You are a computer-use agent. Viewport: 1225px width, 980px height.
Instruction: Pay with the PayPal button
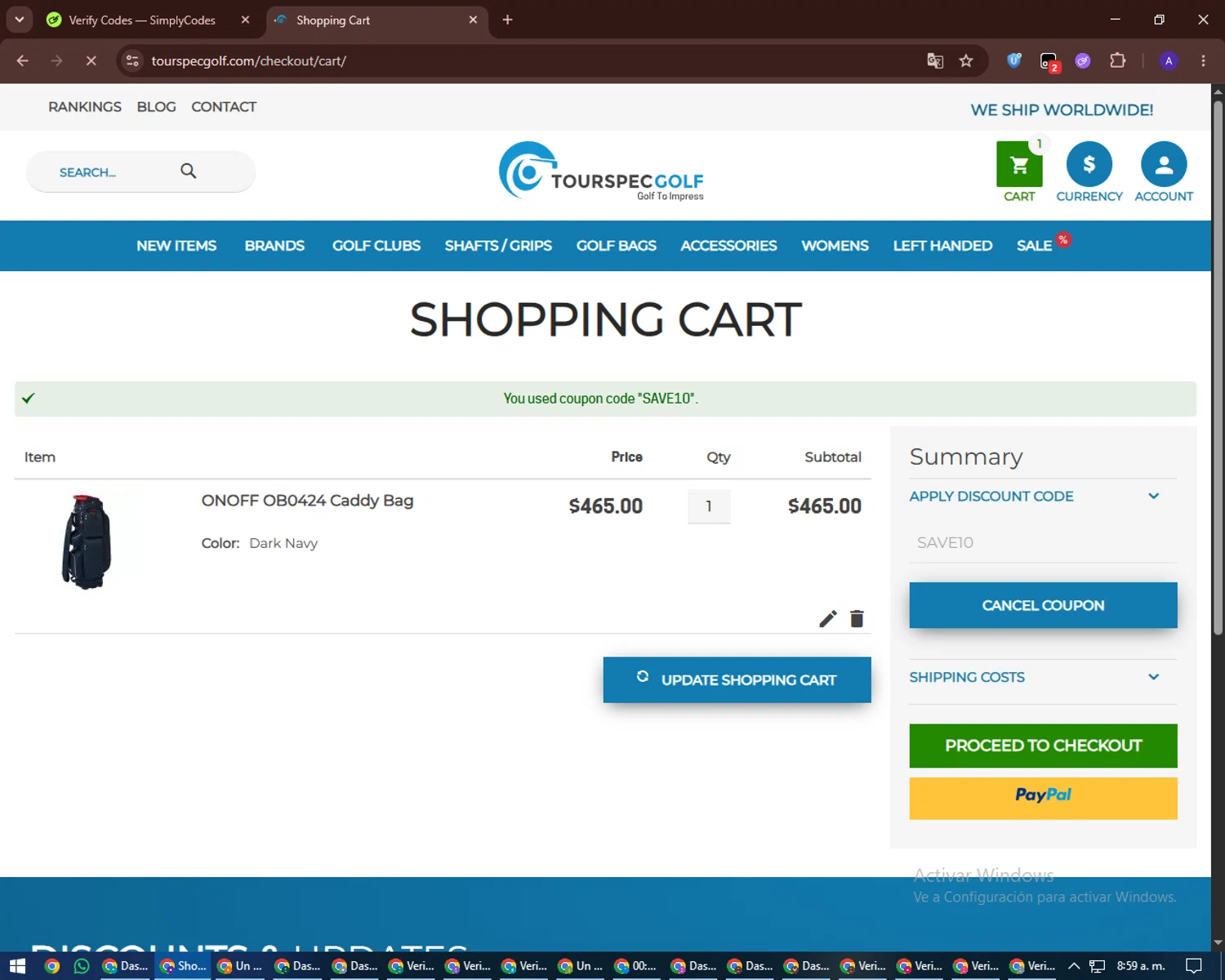click(1043, 798)
